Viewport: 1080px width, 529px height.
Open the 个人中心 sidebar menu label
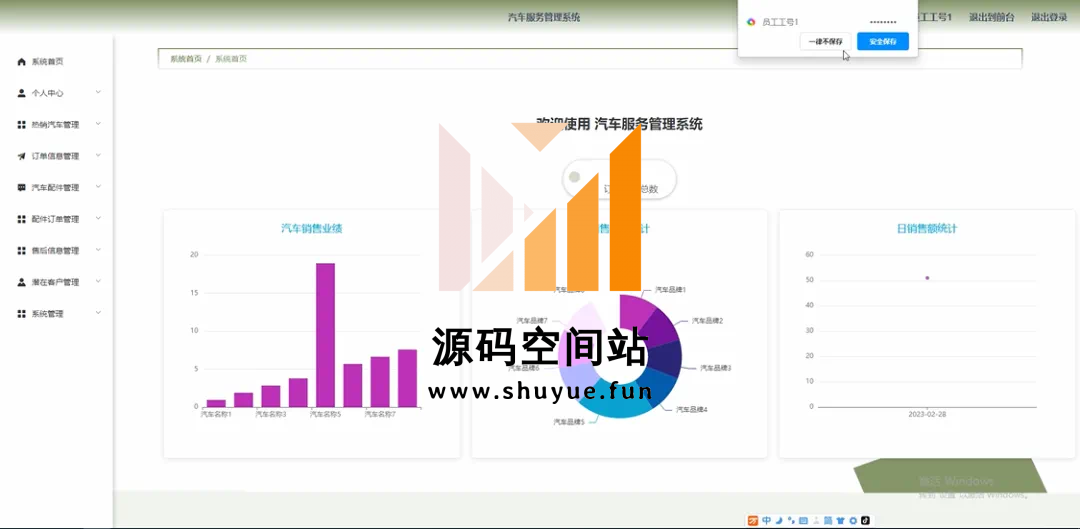(48, 93)
